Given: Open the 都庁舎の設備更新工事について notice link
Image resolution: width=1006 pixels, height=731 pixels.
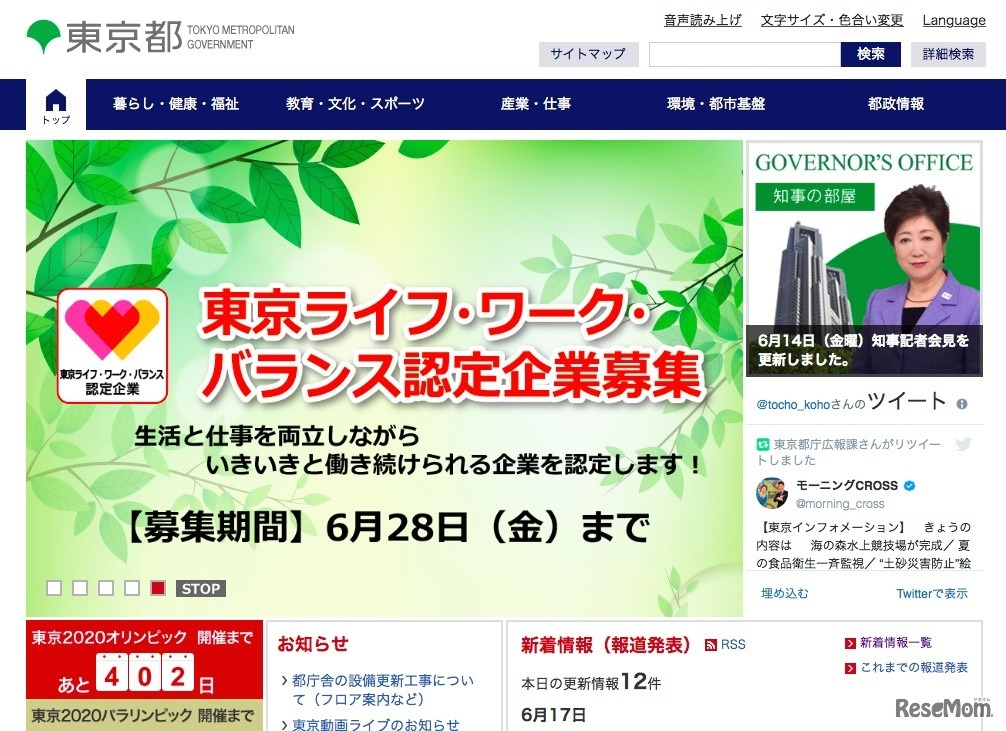Looking at the screenshot, I should tap(382, 689).
